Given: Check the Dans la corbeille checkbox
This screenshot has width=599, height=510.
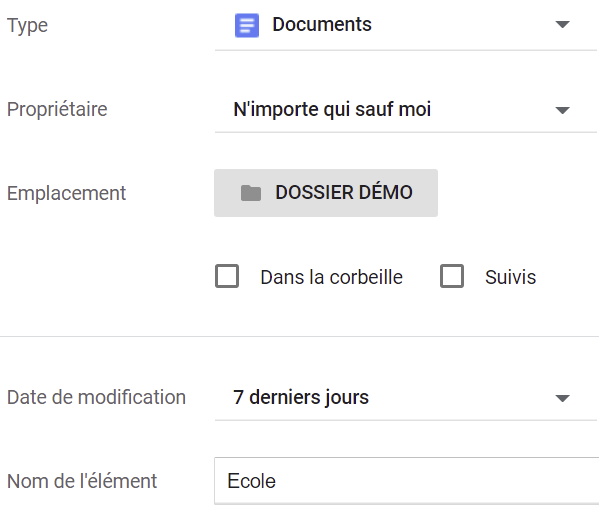Looking at the screenshot, I should [x=227, y=276].
